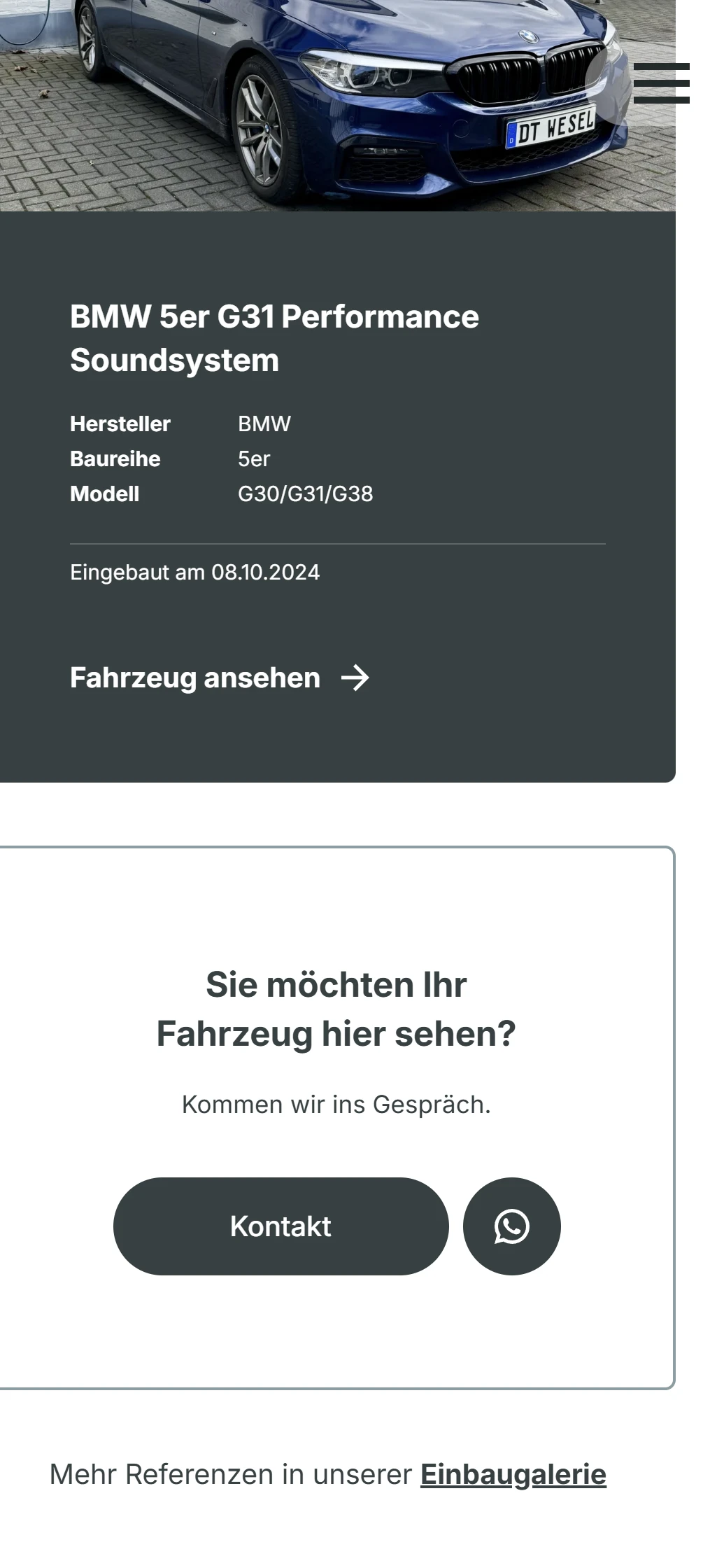Click the Hersteller label
This screenshot has height=1568, width=724.
click(120, 423)
